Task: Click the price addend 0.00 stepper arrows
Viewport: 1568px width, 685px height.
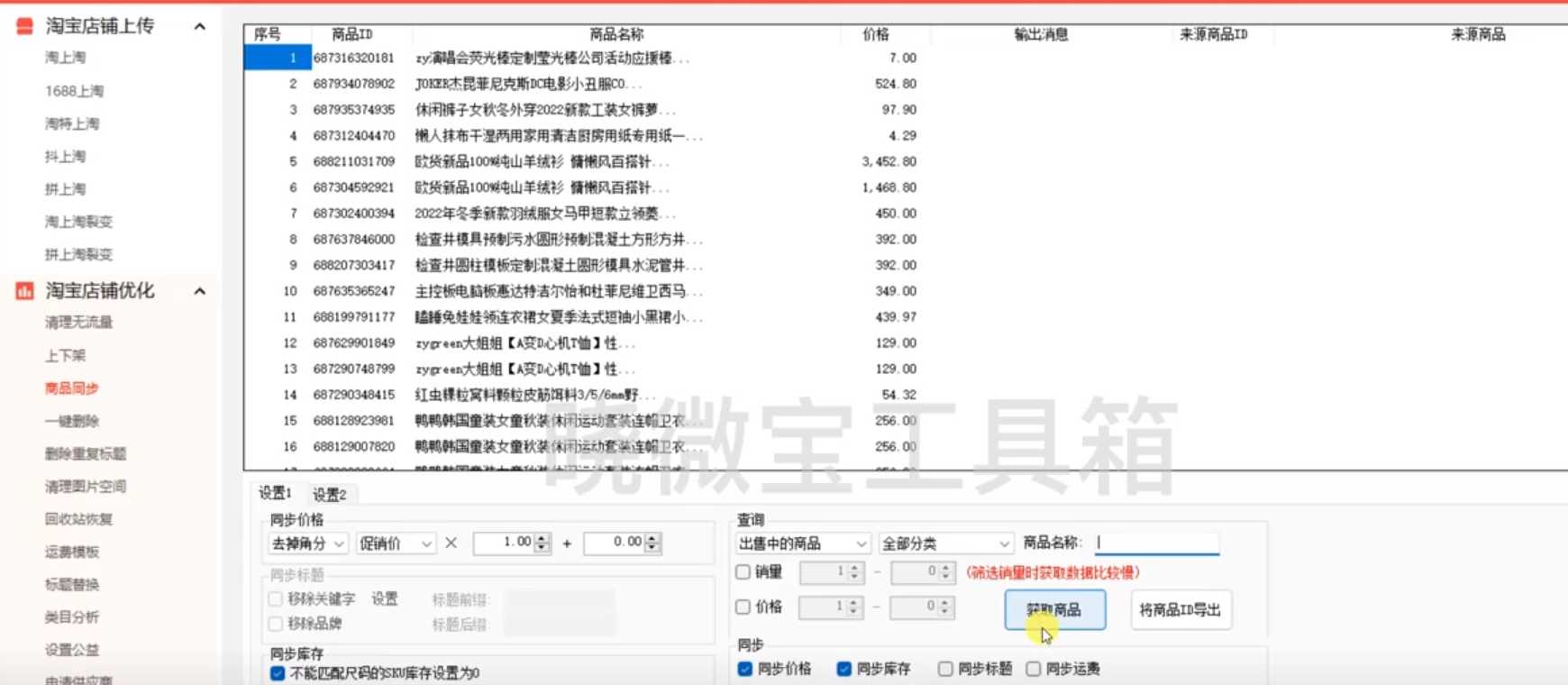Action: tap(652, 543)
